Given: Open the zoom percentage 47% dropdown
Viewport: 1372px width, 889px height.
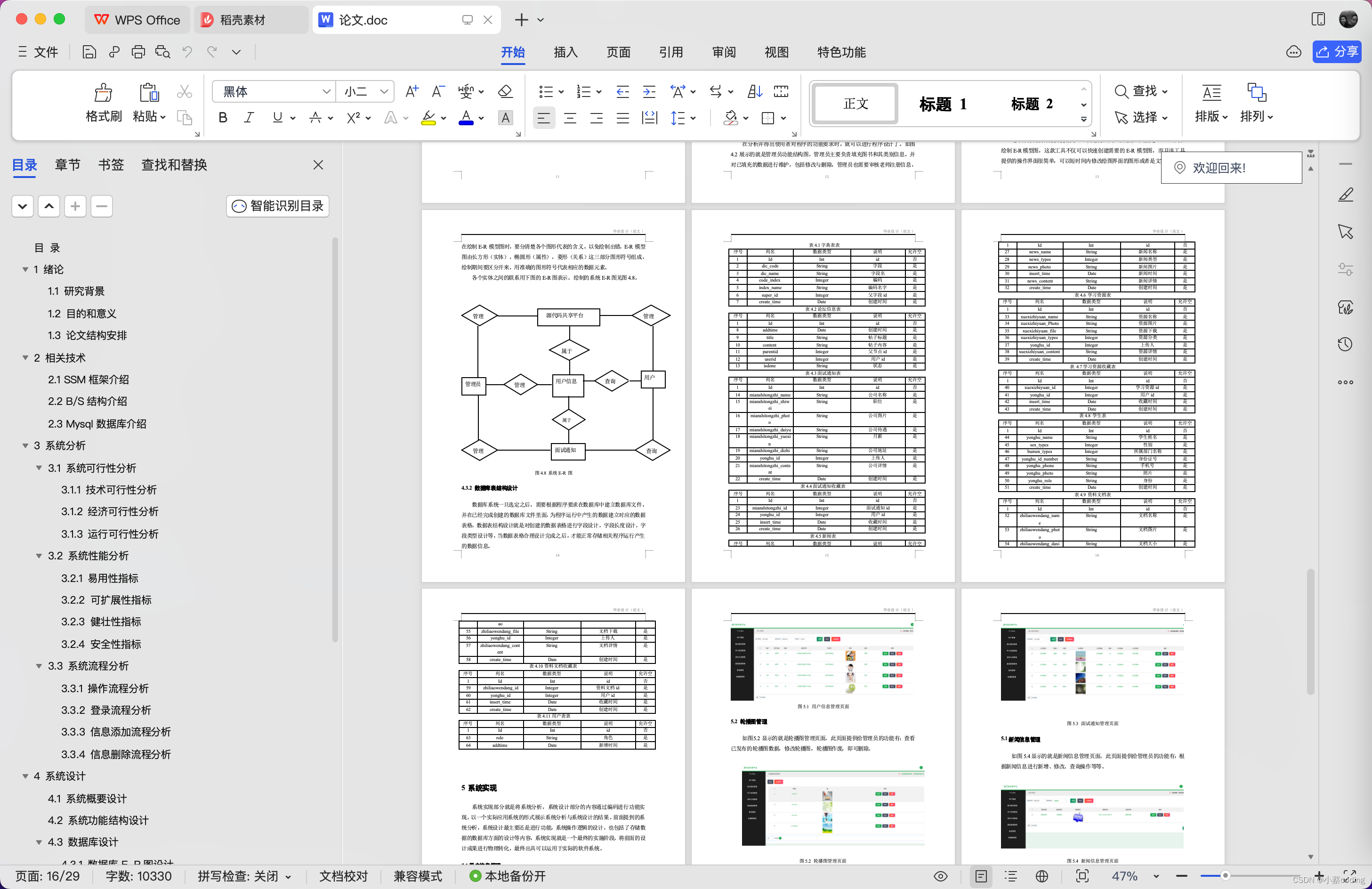Looking at the screenshot, I should click(x=1156, y=876).
